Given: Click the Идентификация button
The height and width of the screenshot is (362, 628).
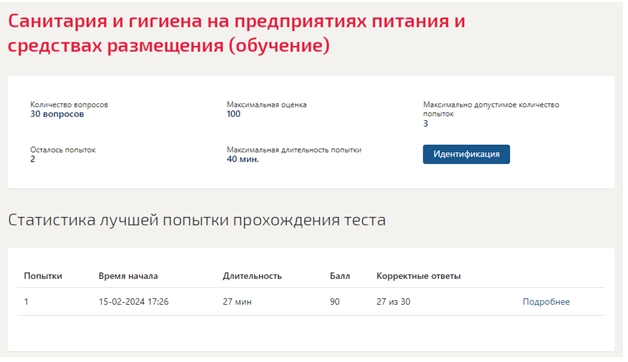Looking at the screenshot, I should (x=466, y=154).
